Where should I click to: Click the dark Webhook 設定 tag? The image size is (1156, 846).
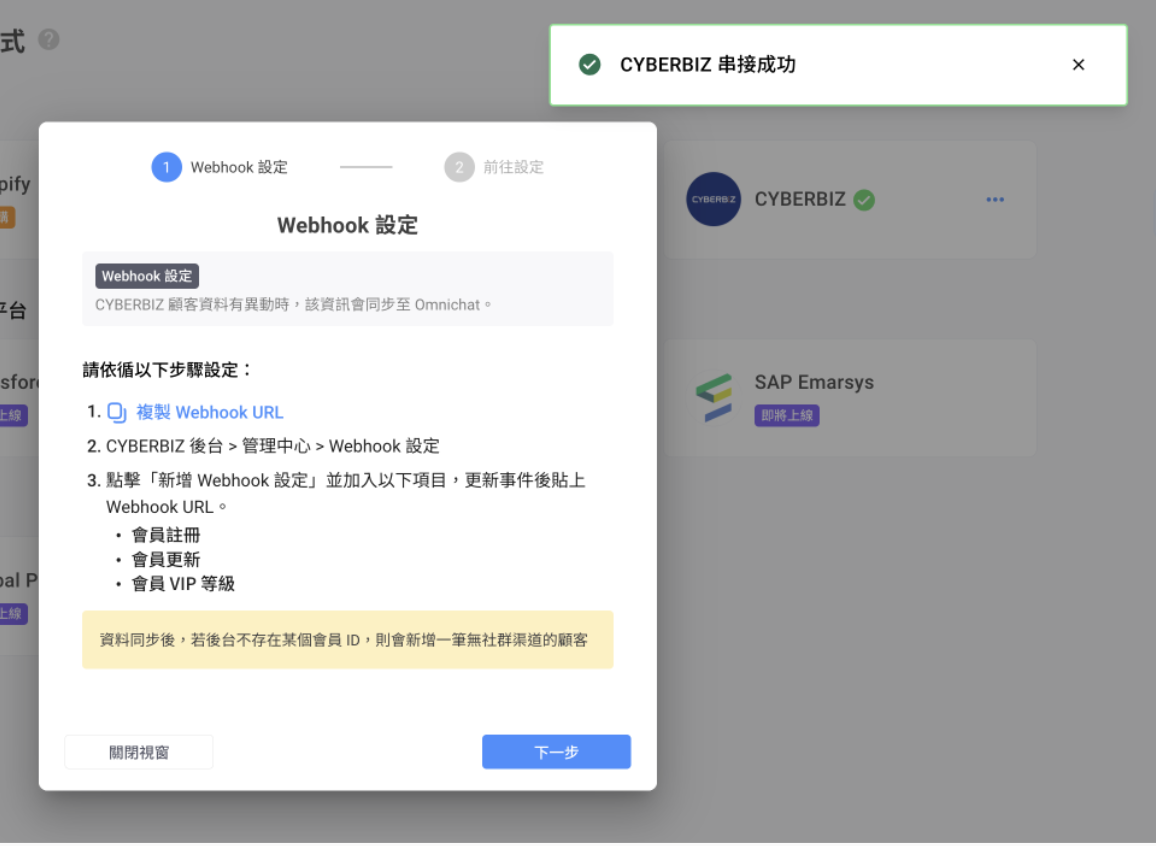tap(147, 276)
